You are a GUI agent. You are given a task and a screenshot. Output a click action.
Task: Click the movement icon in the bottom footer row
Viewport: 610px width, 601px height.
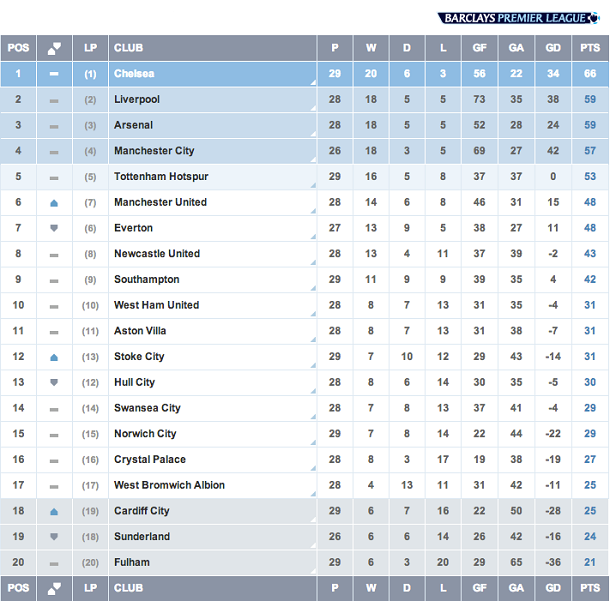[x=54, y=588]
